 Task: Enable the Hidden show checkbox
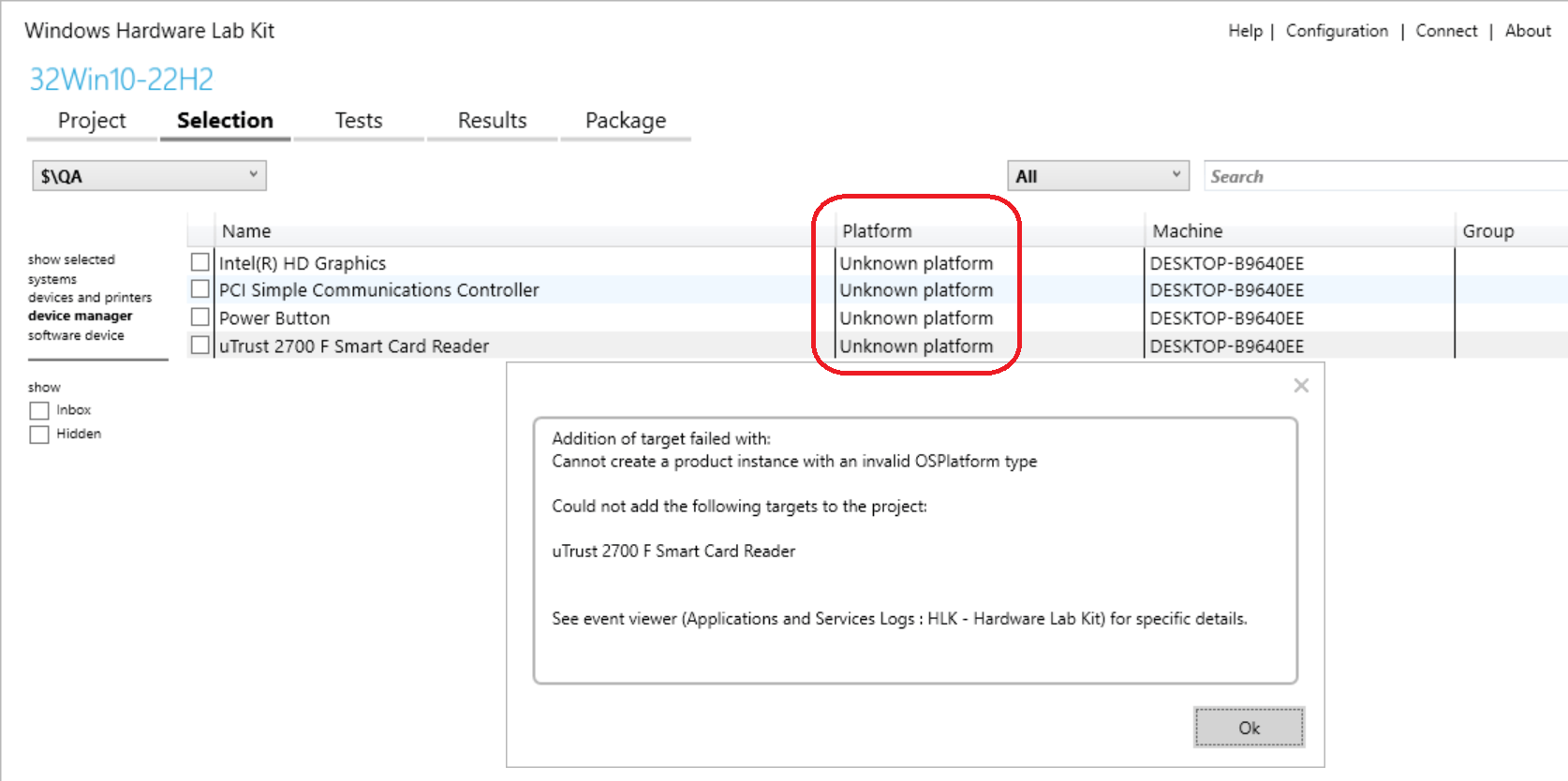point(39,435)
